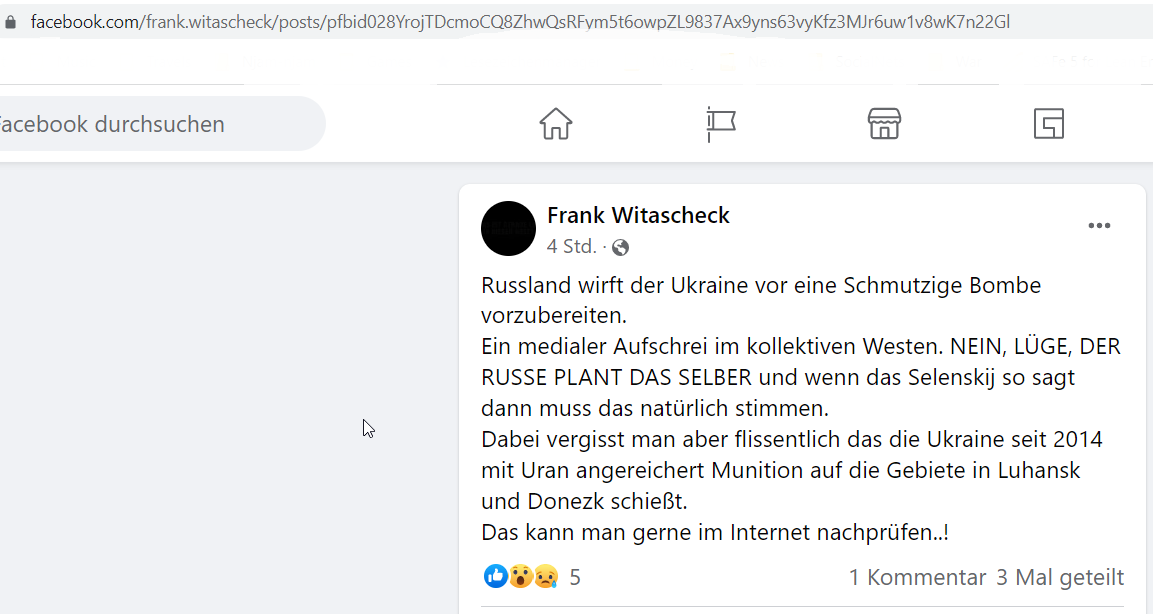Screen dimensions: 1153x614
Task: Open the post's three-dot options menu
Action: [x=1099, y=226]
